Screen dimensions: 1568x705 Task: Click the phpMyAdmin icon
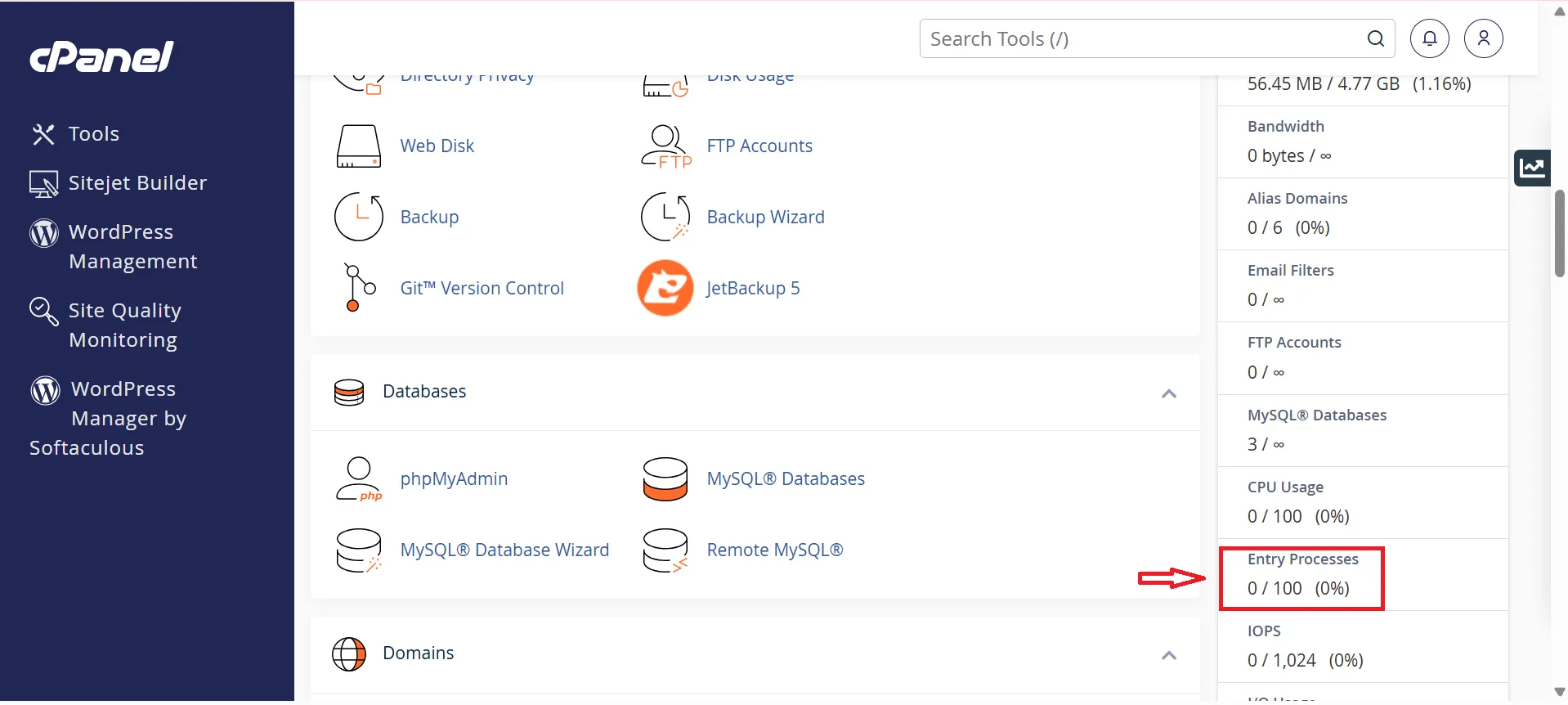point(359,479)
